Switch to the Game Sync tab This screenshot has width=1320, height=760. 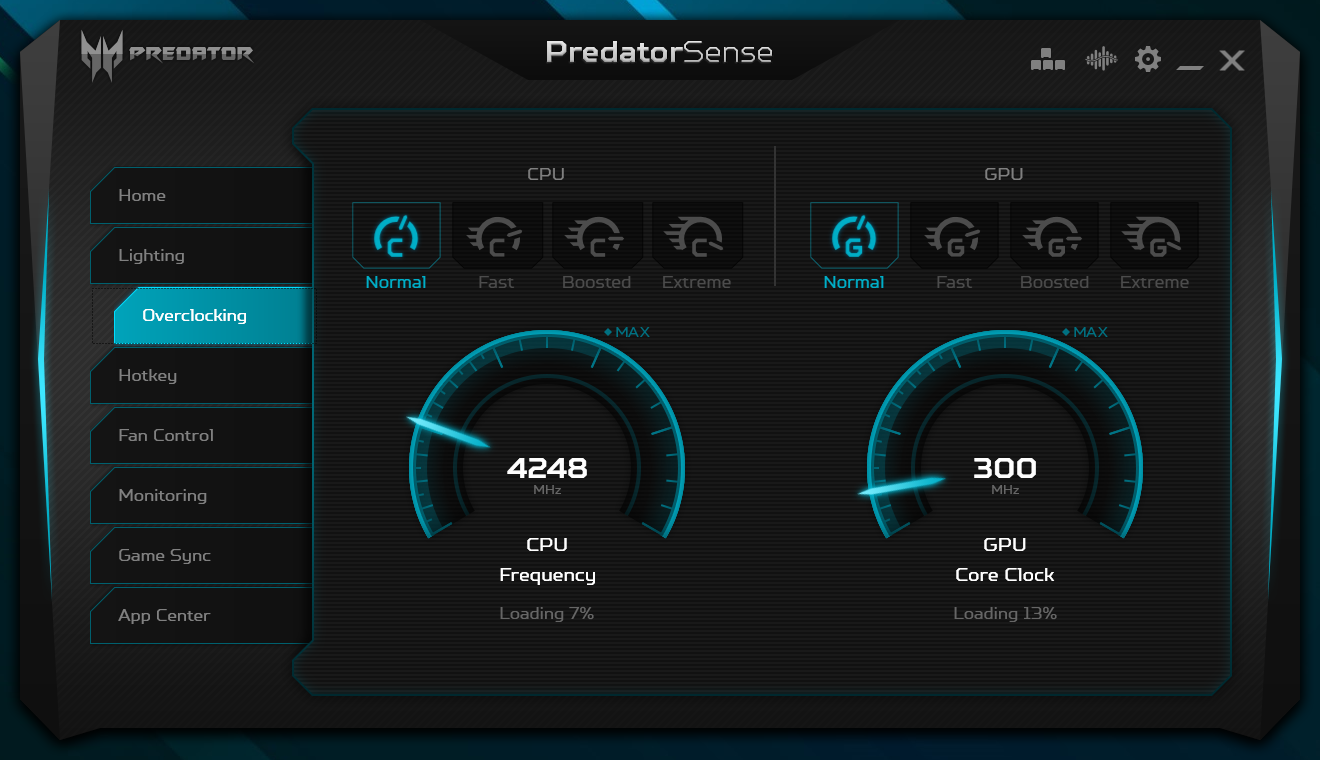point(201,555)
